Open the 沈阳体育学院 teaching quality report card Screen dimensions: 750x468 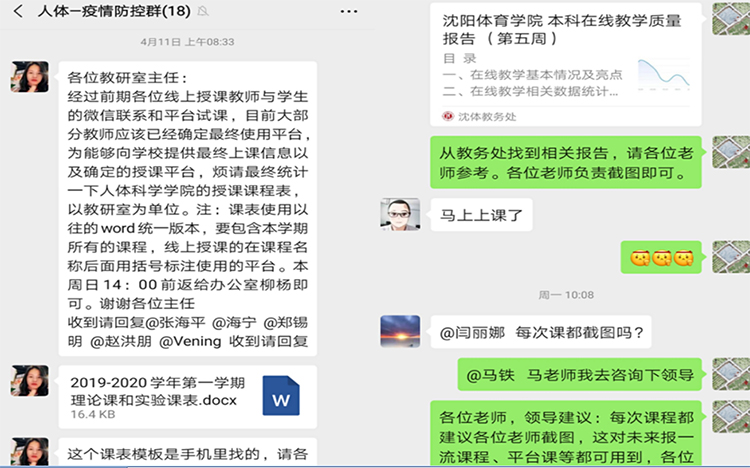point(566,64)
